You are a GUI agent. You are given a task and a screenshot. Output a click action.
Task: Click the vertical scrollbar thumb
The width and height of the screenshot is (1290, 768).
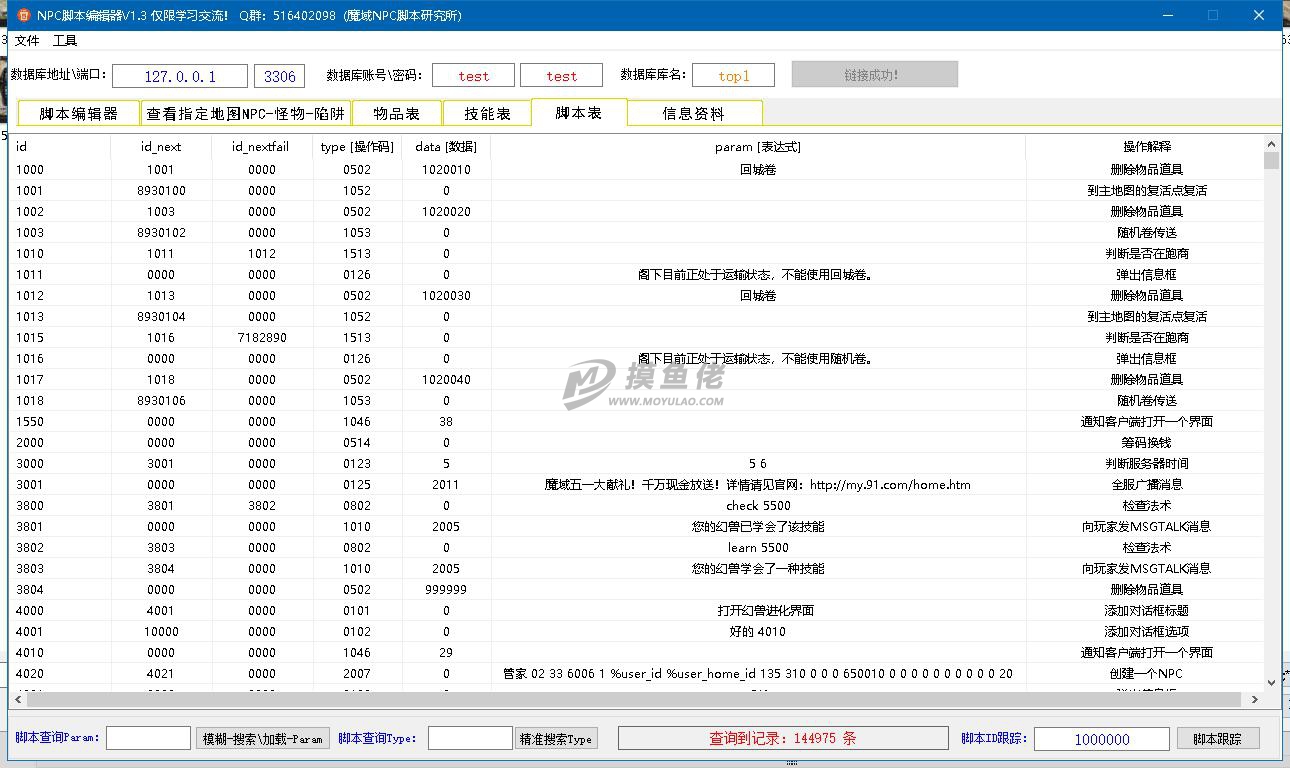[1272, 161]
